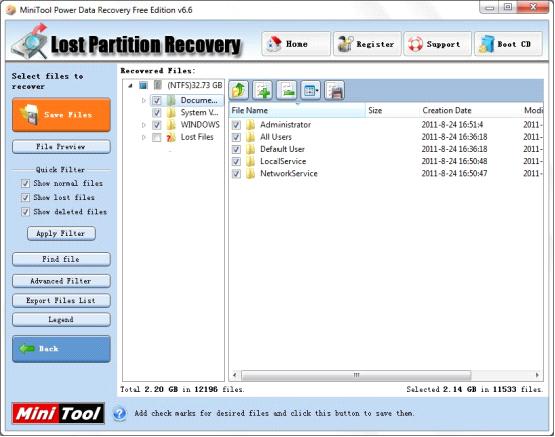Open the view mode dropdown arrow

click(317, 91)
